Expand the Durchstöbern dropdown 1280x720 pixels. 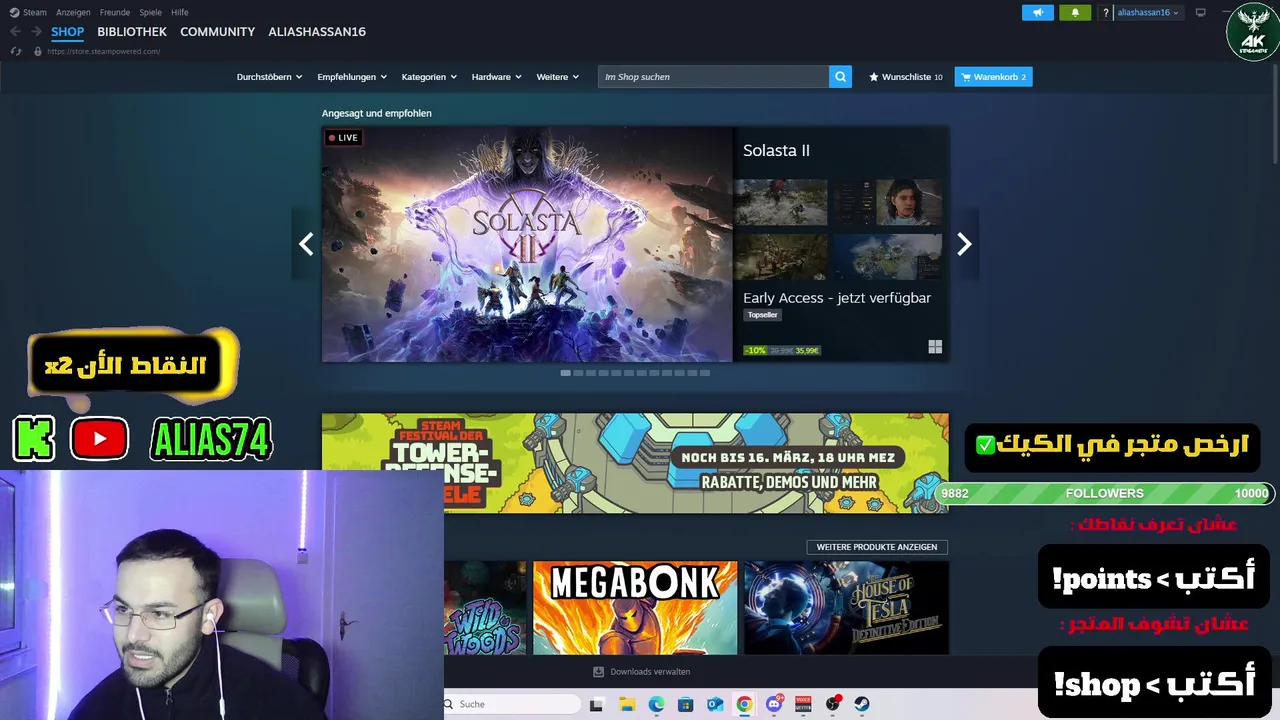(x=269, y=77)
